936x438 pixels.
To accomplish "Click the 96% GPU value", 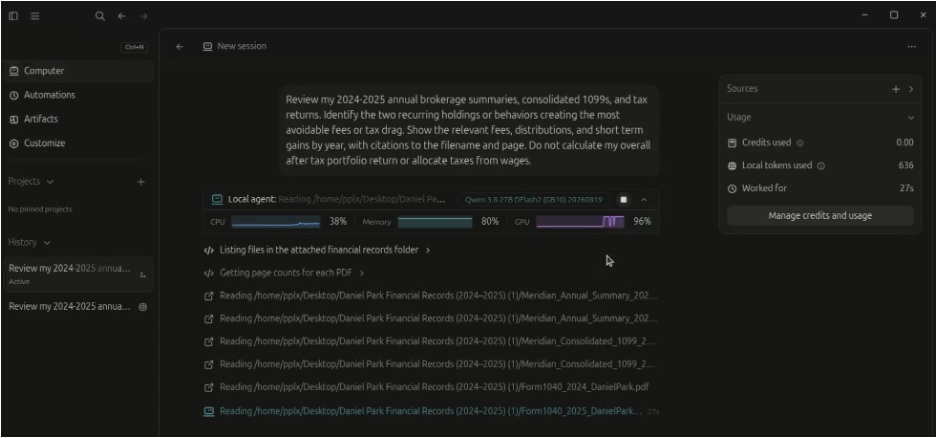I will click(642, 221).
